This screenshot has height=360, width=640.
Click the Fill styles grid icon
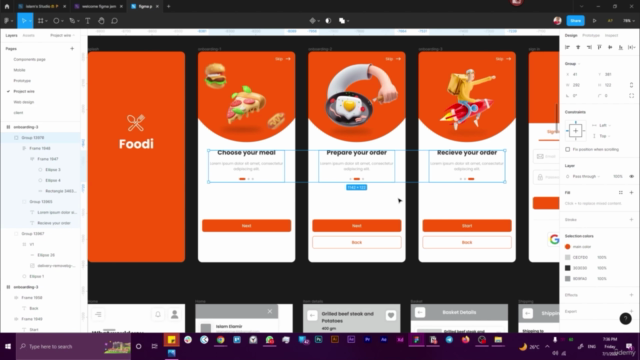click(x=621, y=193)
